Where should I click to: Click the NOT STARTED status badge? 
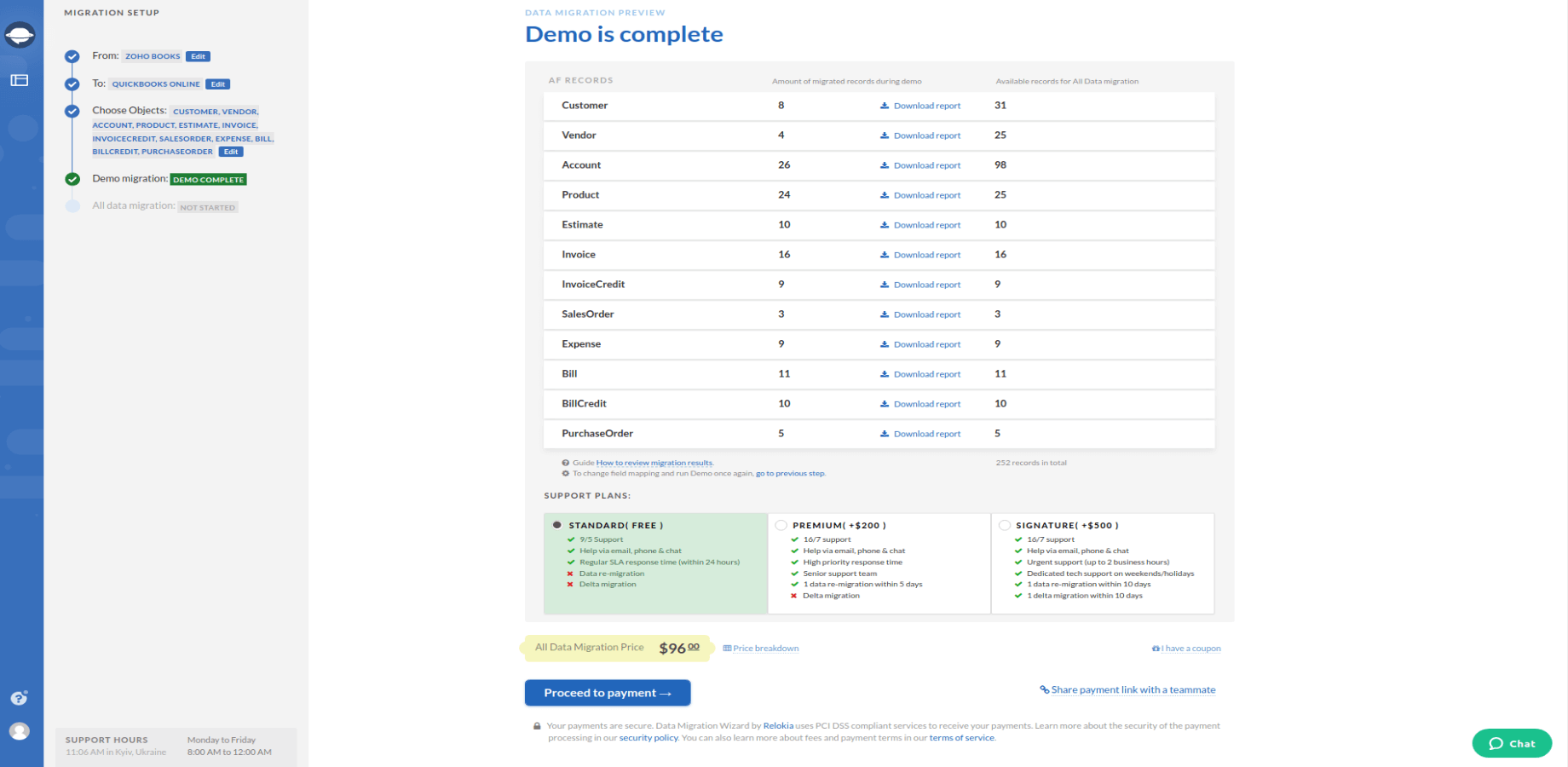[208, 207]
